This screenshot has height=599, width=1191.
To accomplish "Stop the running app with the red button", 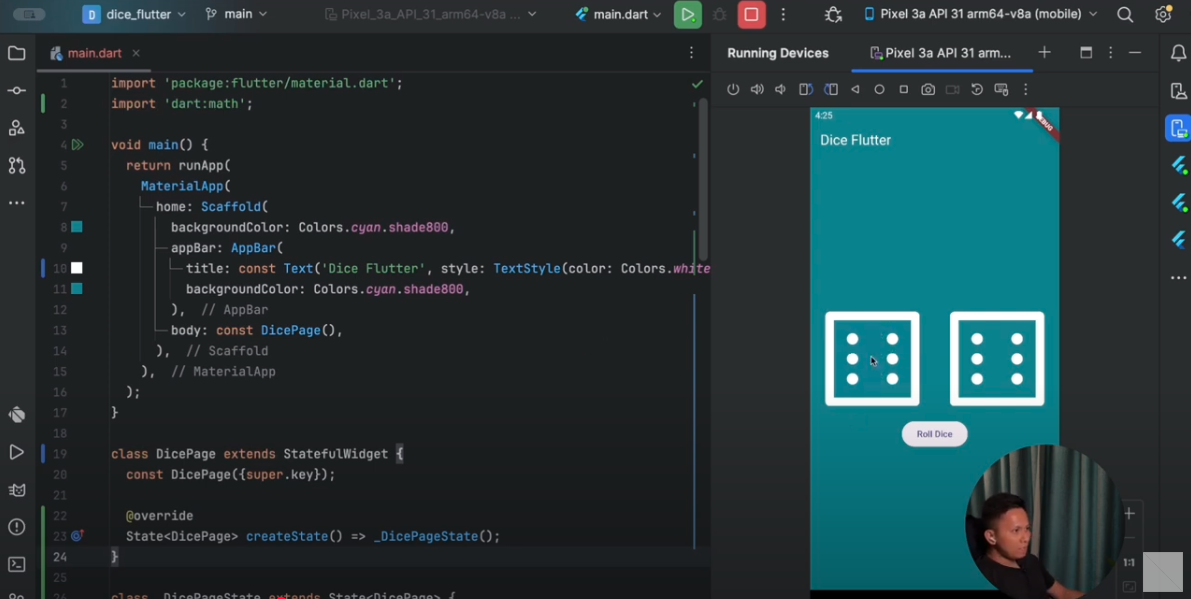I will (x=751, y=14).
